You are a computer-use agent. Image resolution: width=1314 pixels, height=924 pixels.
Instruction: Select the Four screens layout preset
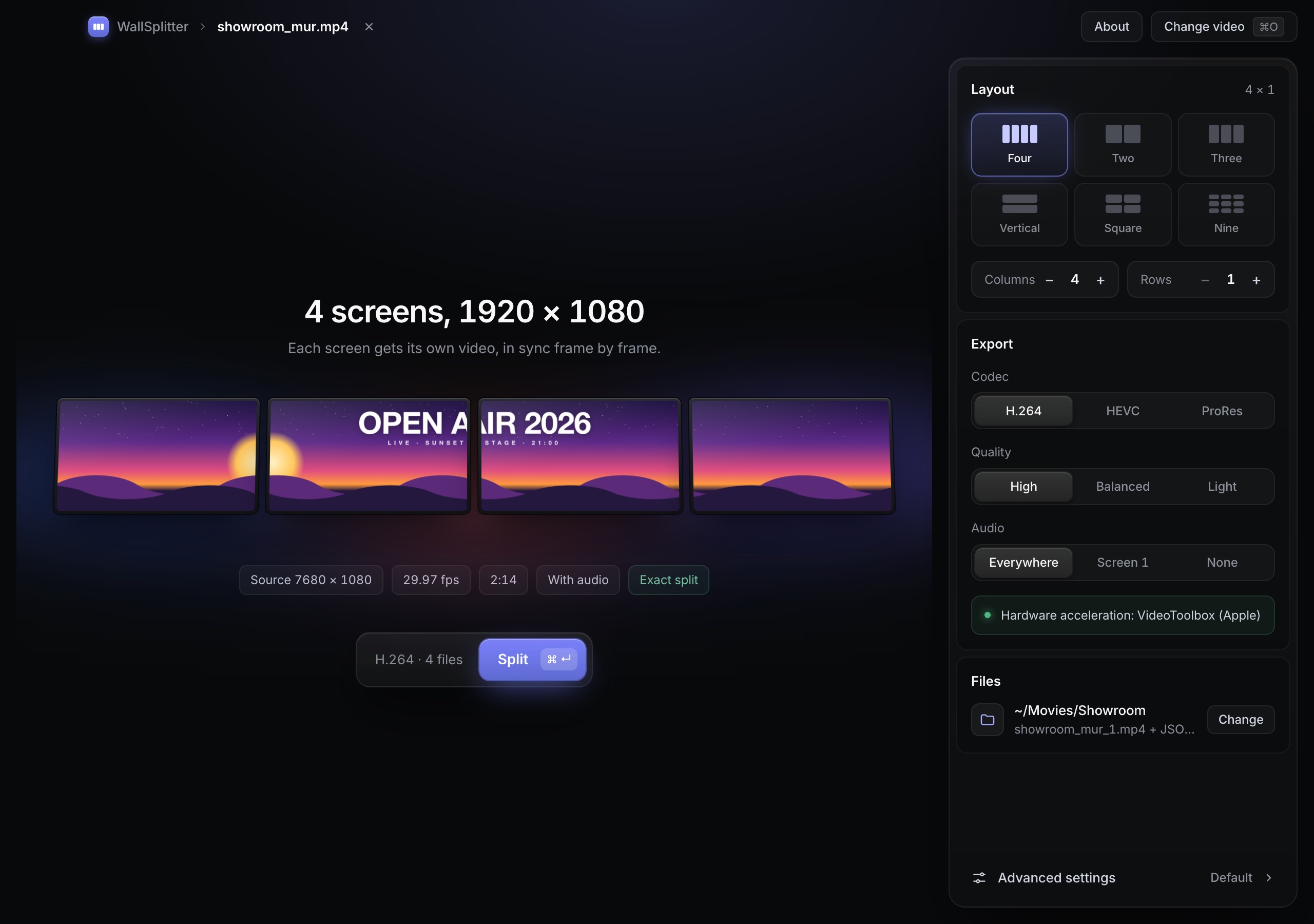pyautogui.click(x=1019, y=144)
